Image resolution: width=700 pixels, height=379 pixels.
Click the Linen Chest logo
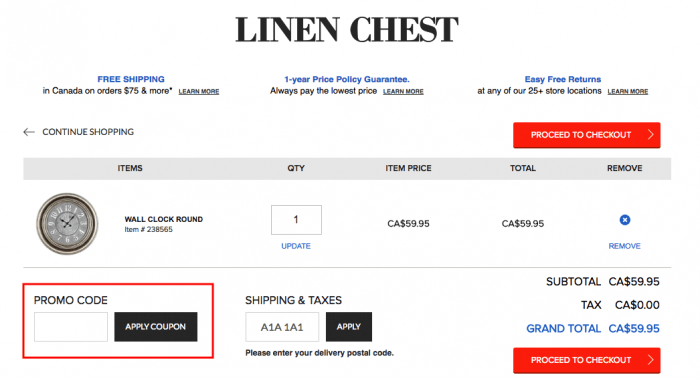coord(347,29)
